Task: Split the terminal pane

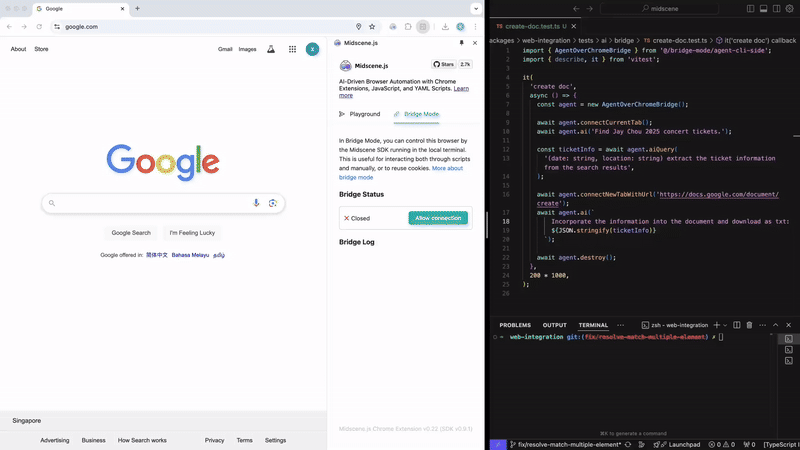Action: tap(737, 325)
